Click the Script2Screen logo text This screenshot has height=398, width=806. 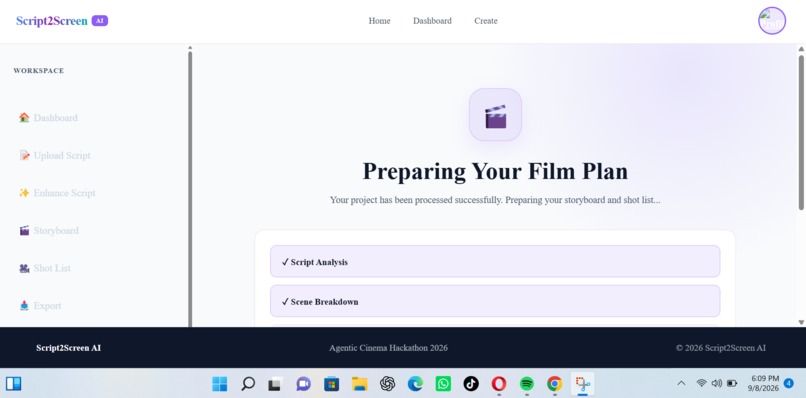(x=51, y=21)
